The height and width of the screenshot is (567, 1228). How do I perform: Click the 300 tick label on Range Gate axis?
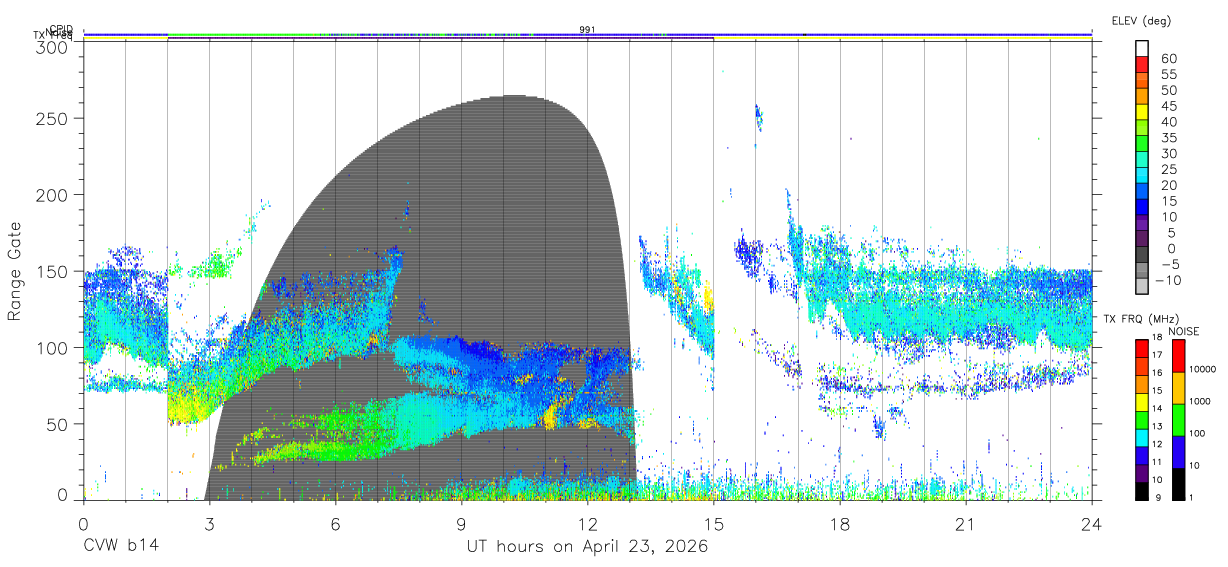point(54,47)
